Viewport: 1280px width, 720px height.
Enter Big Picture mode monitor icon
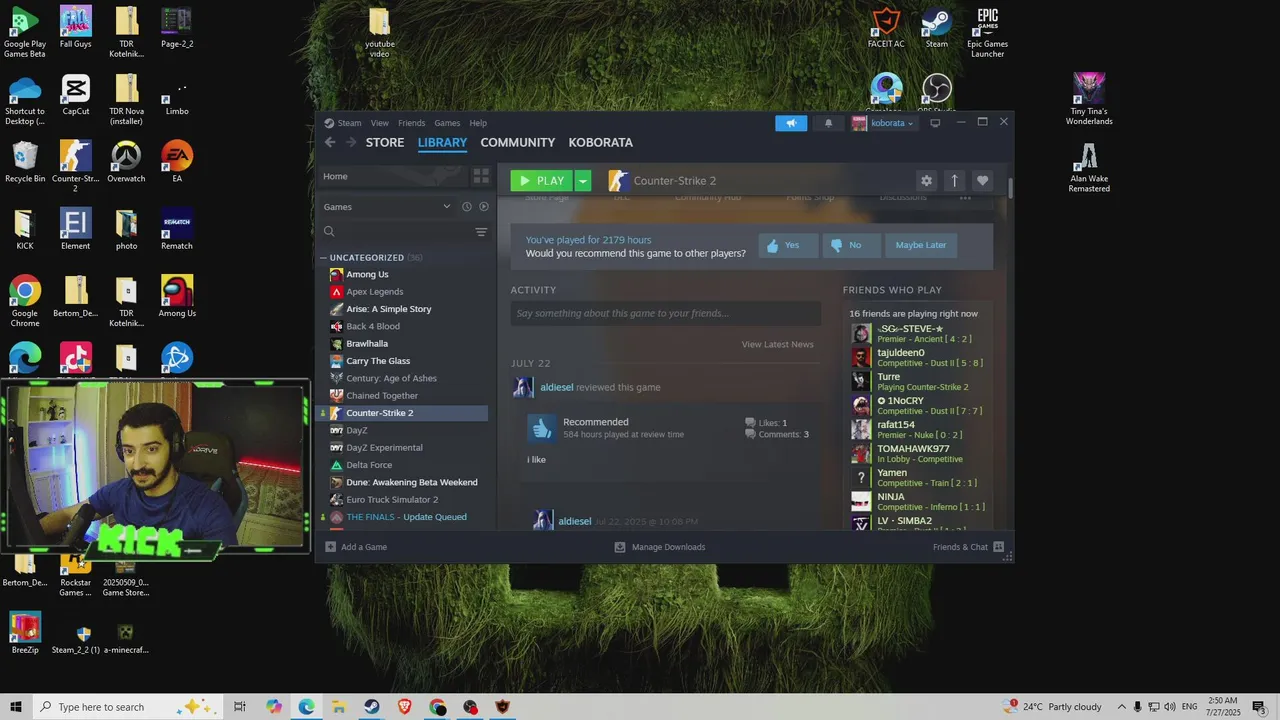pos(935,123)
